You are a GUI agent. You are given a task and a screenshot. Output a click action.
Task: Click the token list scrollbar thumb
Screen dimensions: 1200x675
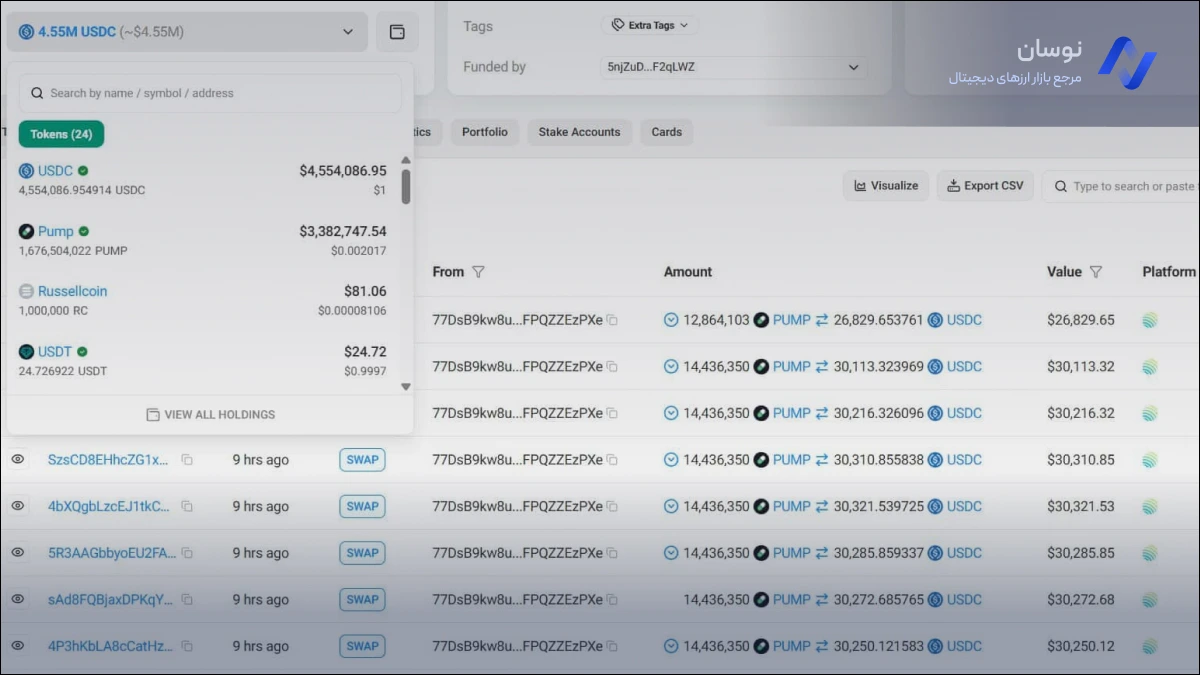(x=406, y=186)
